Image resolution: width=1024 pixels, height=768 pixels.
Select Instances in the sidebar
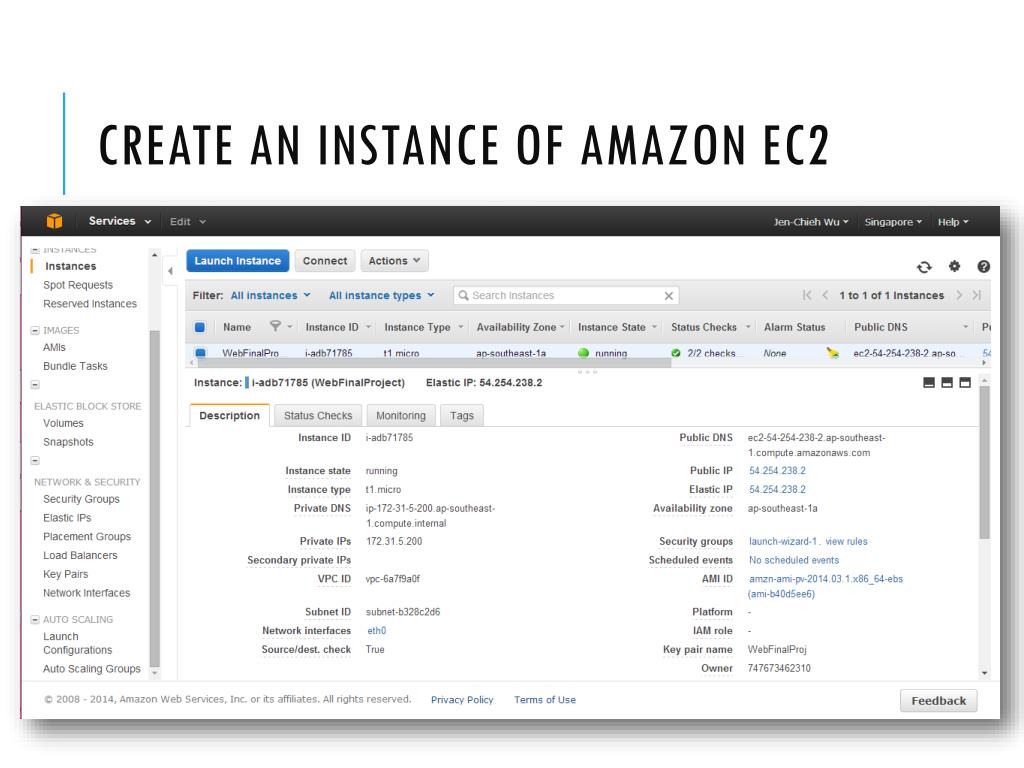coord(71,266)
